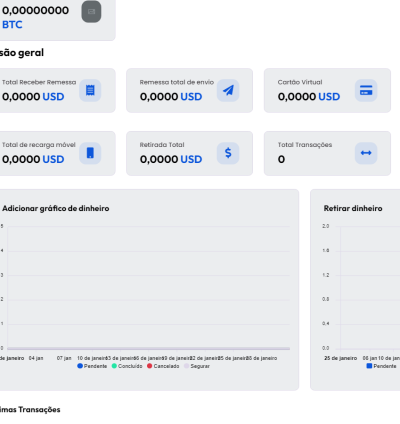Click the red Cancelado legend dot
The image size is (400, 424).
150,366
